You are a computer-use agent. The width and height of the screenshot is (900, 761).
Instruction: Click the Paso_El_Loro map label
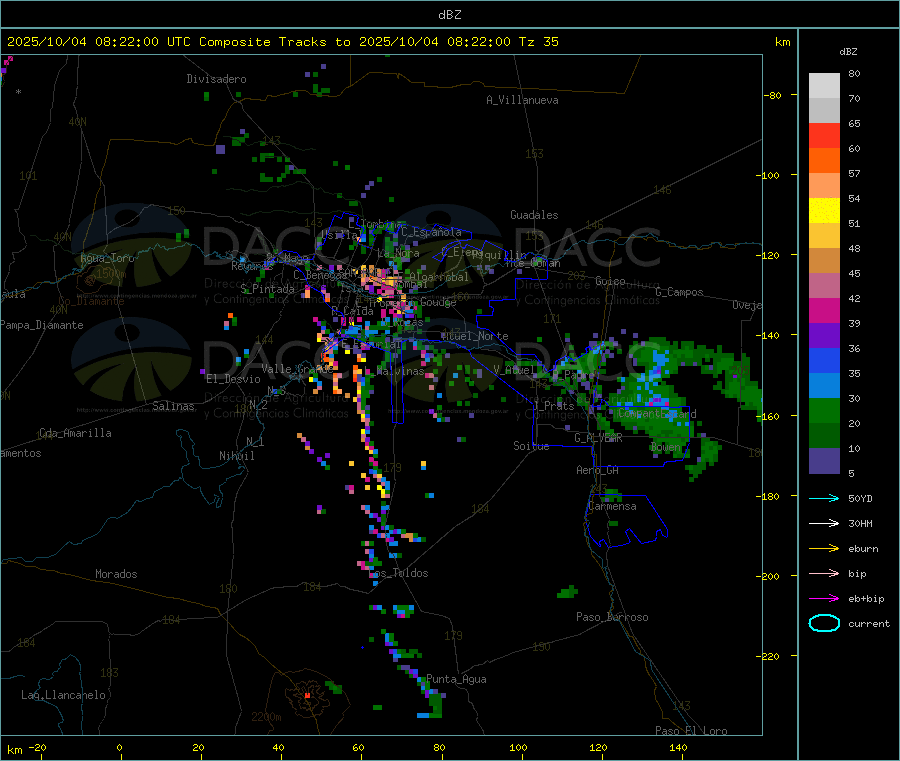point(691,731)
